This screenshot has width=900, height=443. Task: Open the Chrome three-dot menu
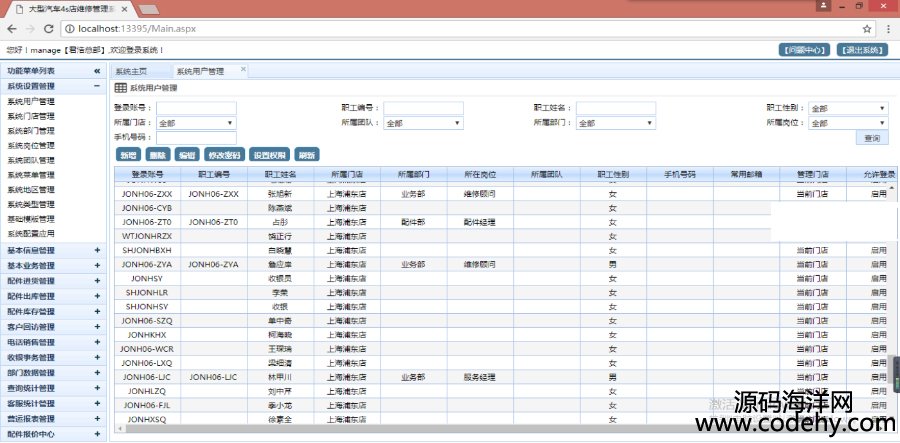885,29
